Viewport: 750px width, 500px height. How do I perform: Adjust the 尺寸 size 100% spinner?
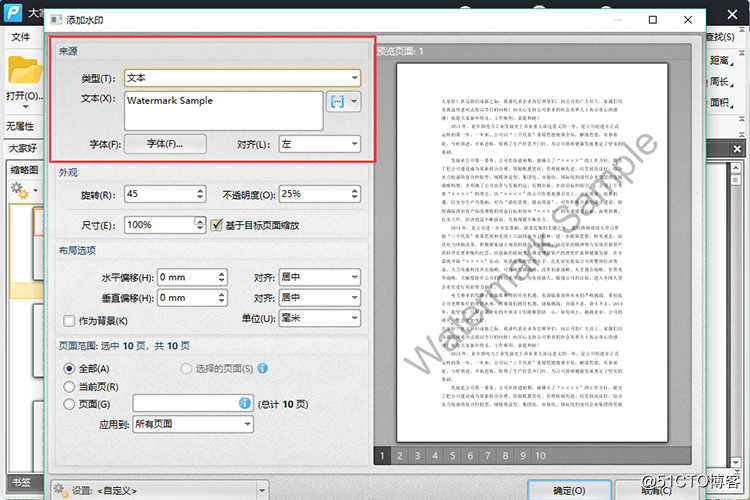(x=200, y=225)
